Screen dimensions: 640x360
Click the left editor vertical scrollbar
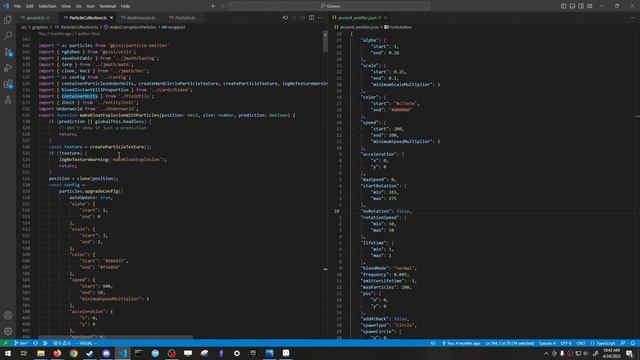coord(325,42)
